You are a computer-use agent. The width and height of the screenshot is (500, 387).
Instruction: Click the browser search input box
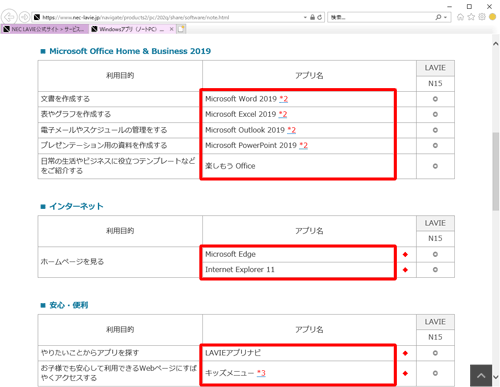(381, 17)
